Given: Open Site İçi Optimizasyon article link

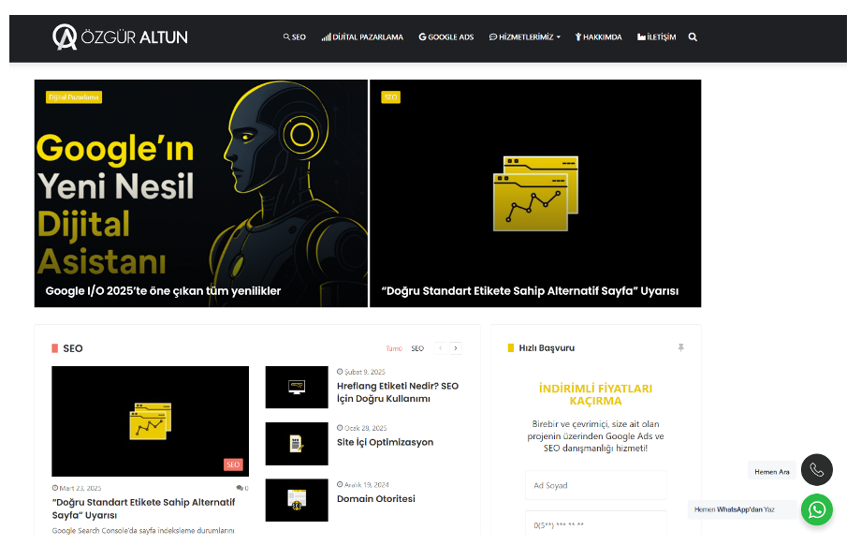Looking at the screenshot, I should click(x=385, y=442).
